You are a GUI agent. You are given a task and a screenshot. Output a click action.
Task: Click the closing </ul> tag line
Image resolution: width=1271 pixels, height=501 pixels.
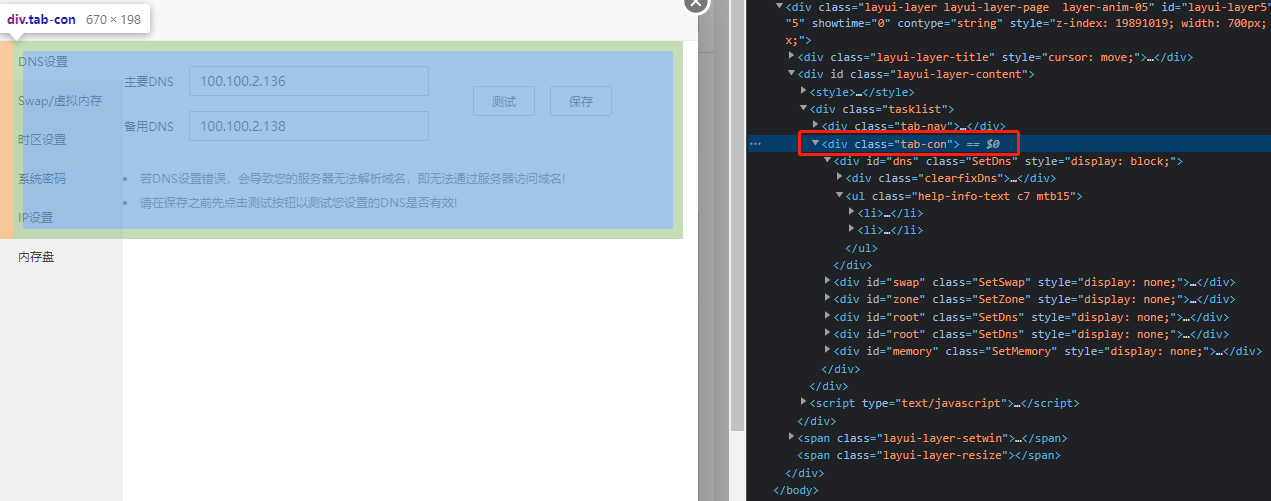coord(862,247)
